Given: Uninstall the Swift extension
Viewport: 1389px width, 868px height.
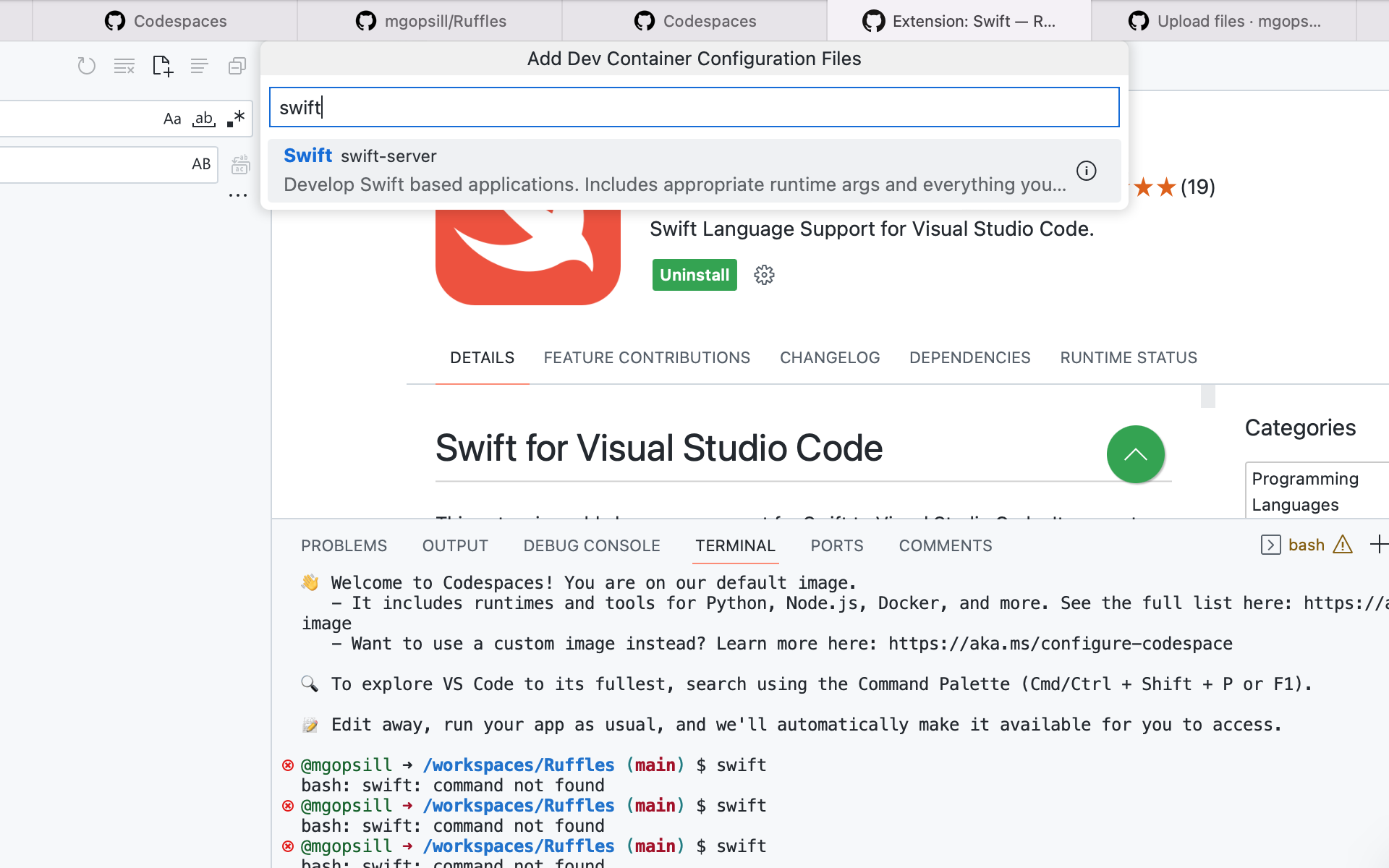Looking at the screenshot, I should click(x=694, y=275).
